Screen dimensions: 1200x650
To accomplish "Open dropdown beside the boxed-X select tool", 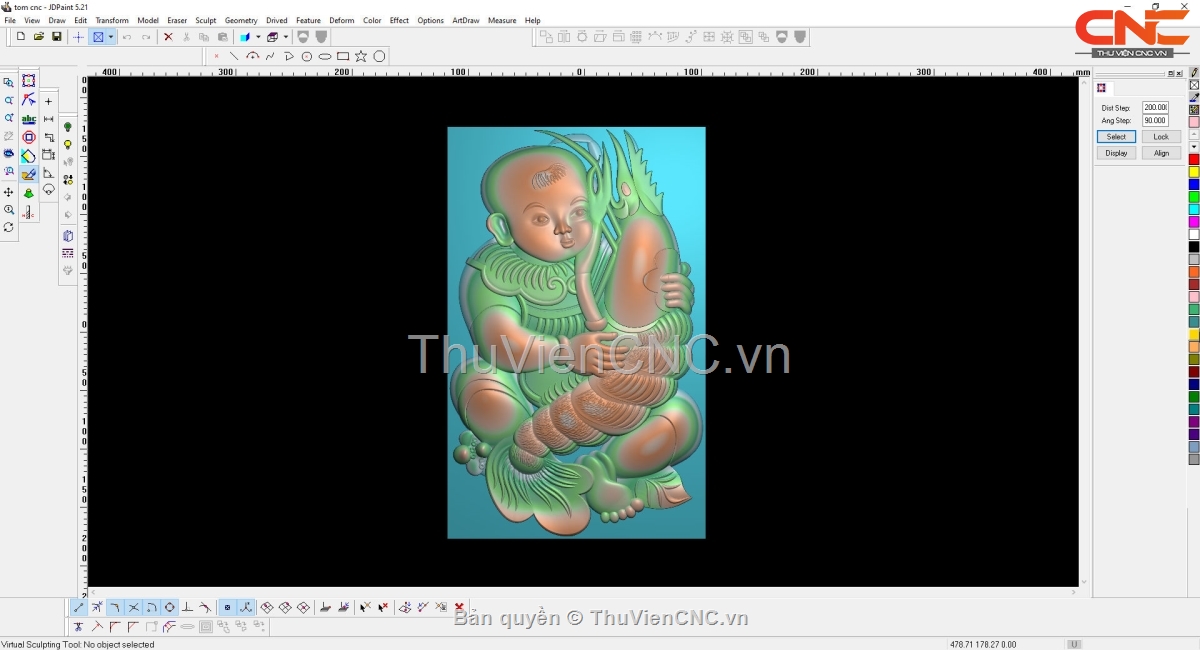I will 111,37.
